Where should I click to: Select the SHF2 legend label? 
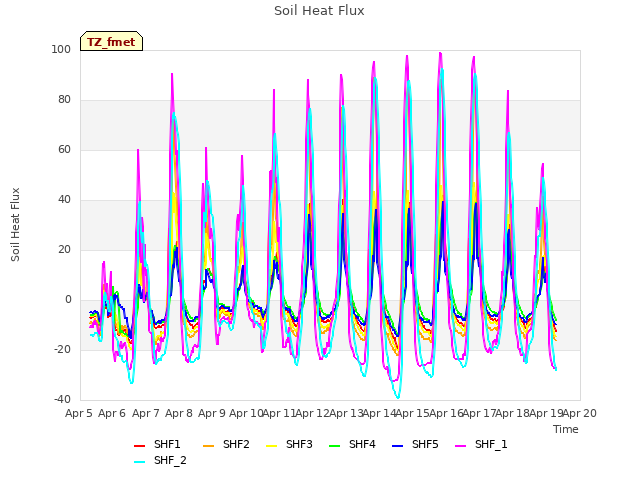(236, 444)
